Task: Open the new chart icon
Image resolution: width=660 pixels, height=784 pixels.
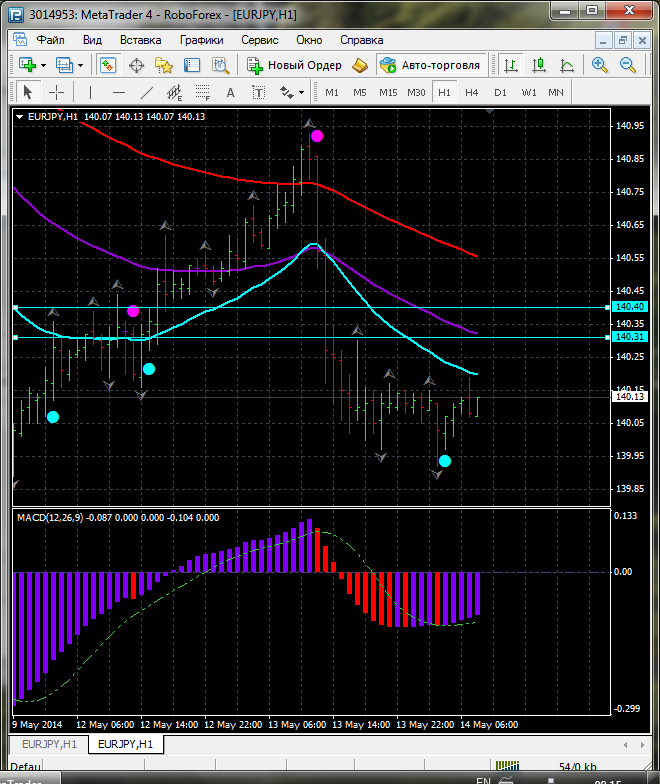Action: pos(28,65)
